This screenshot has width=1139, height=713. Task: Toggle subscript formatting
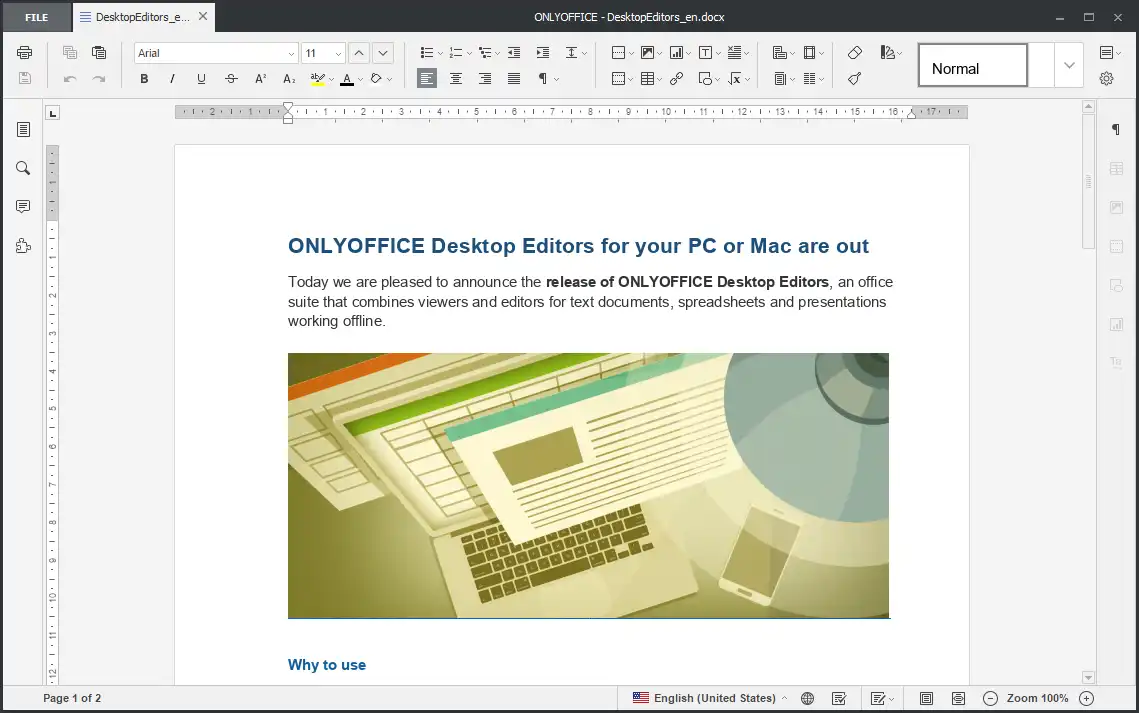point(289,78)
